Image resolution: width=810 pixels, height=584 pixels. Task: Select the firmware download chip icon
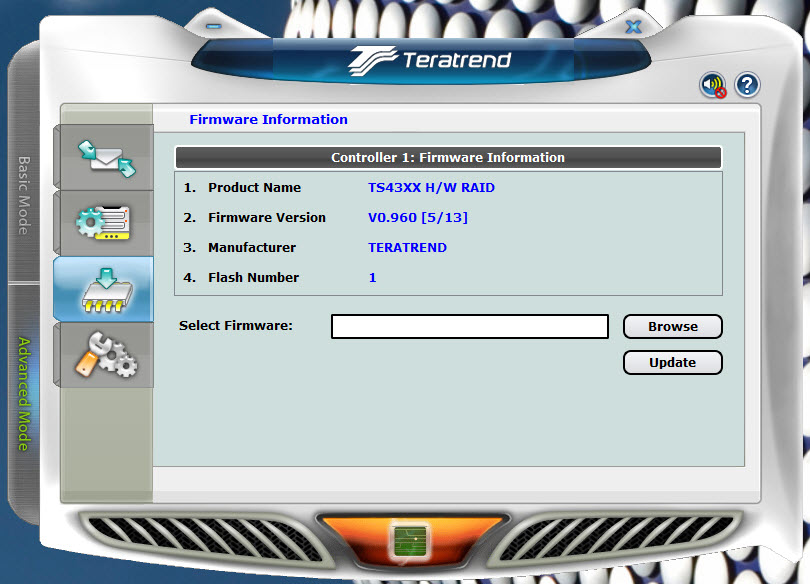107,290
